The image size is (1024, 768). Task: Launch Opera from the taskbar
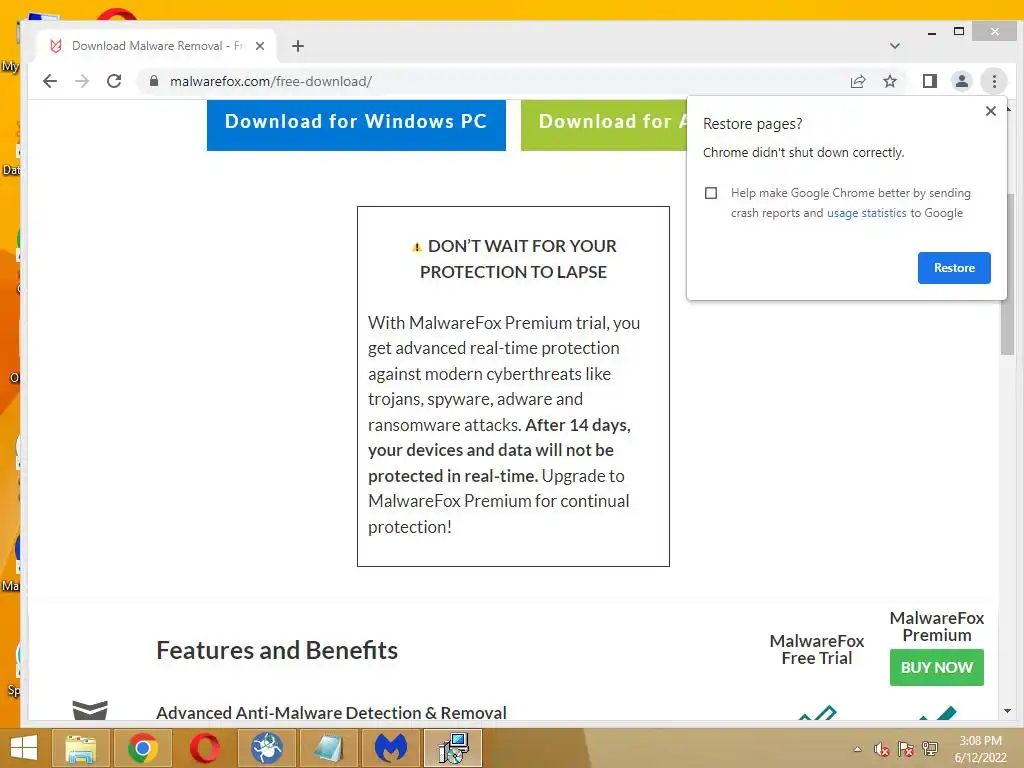coord(204,748)
